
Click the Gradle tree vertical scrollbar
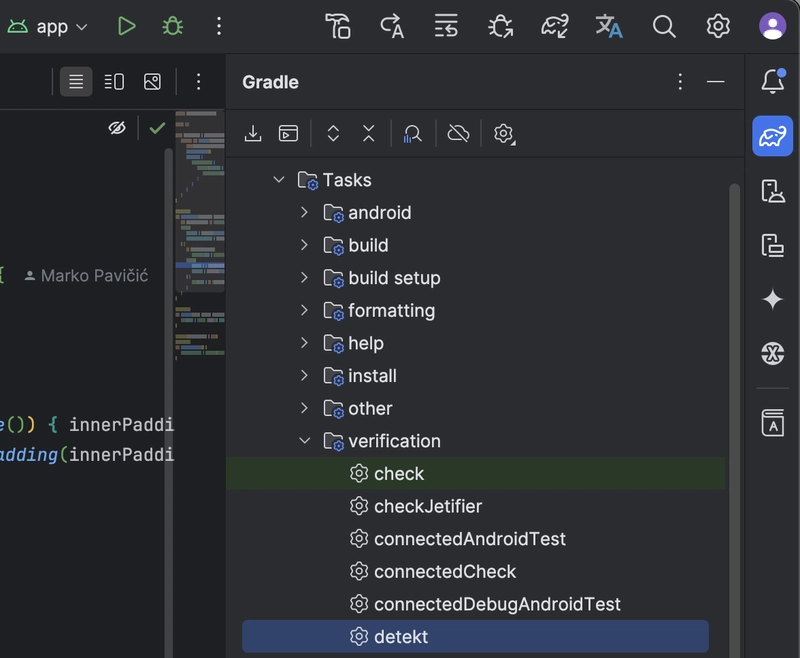tap(734, 420)
